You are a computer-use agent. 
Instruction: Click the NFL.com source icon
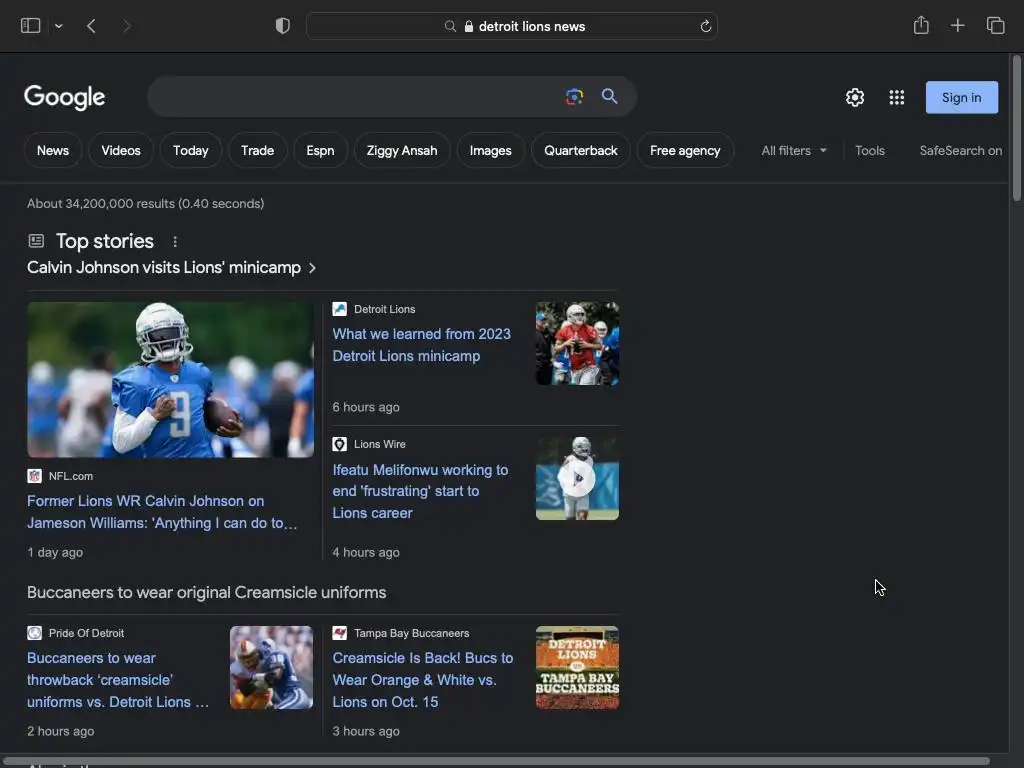[35, 476]
